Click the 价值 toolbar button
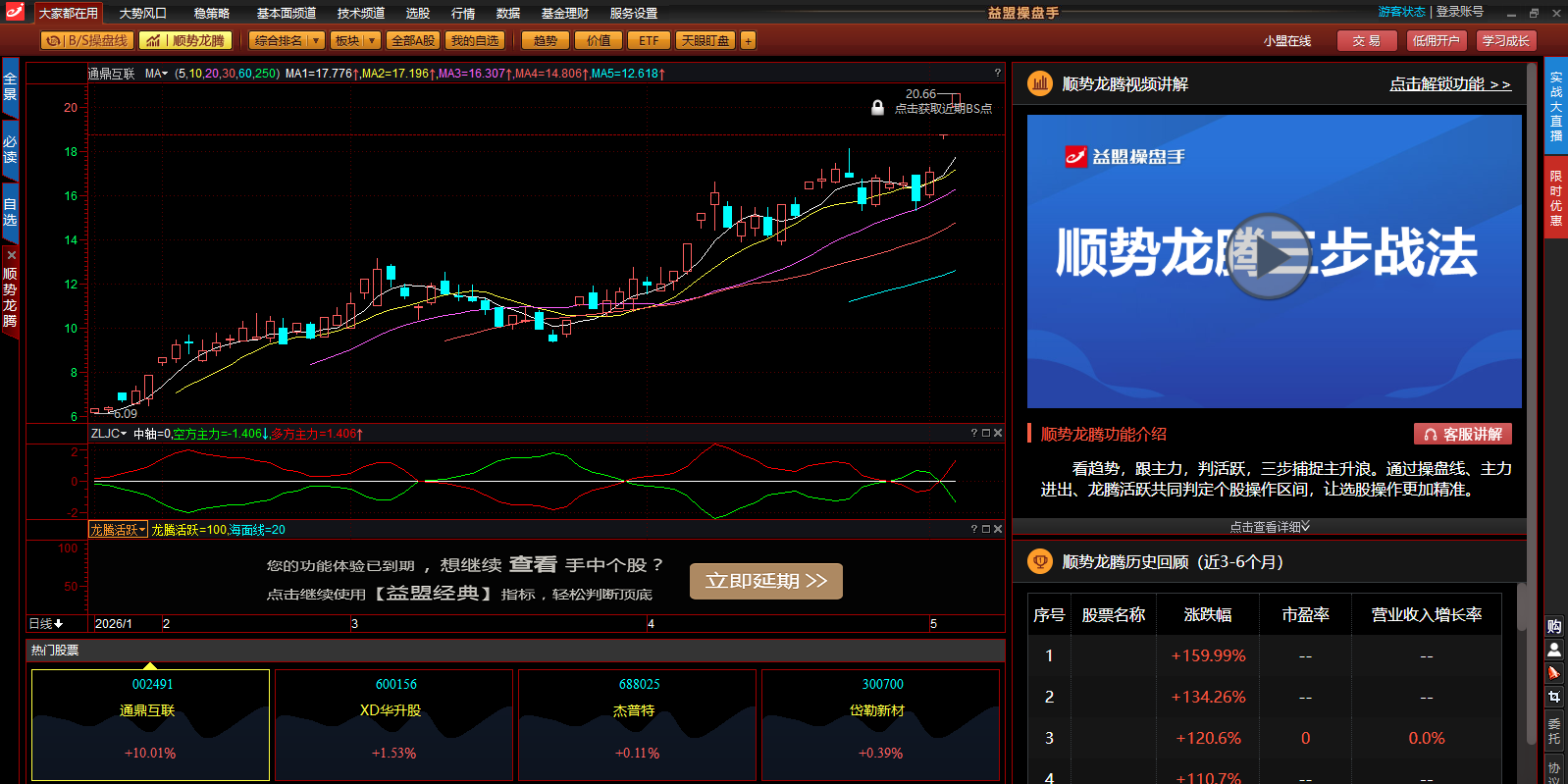 point(599,40)
